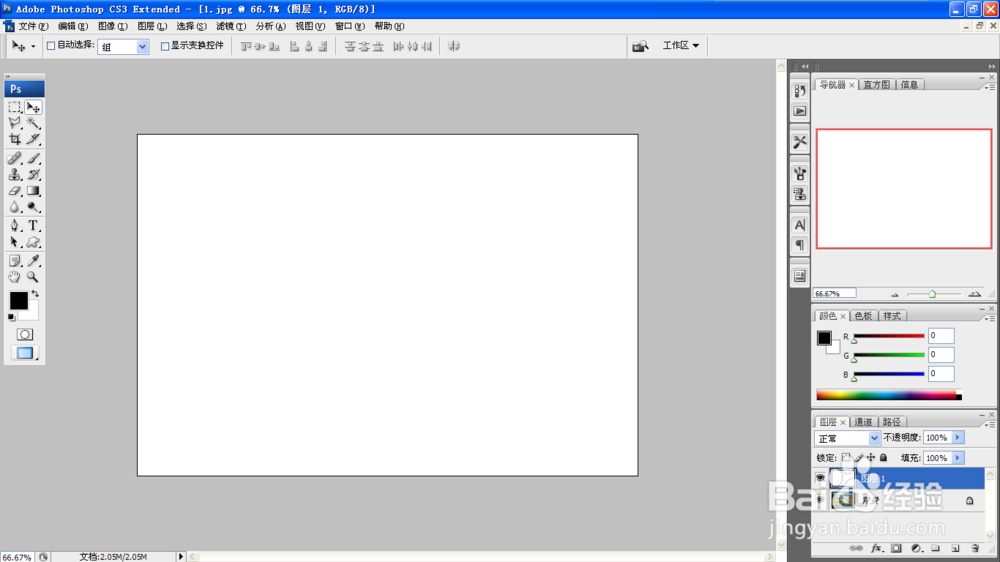Add a layer mask

896,548
